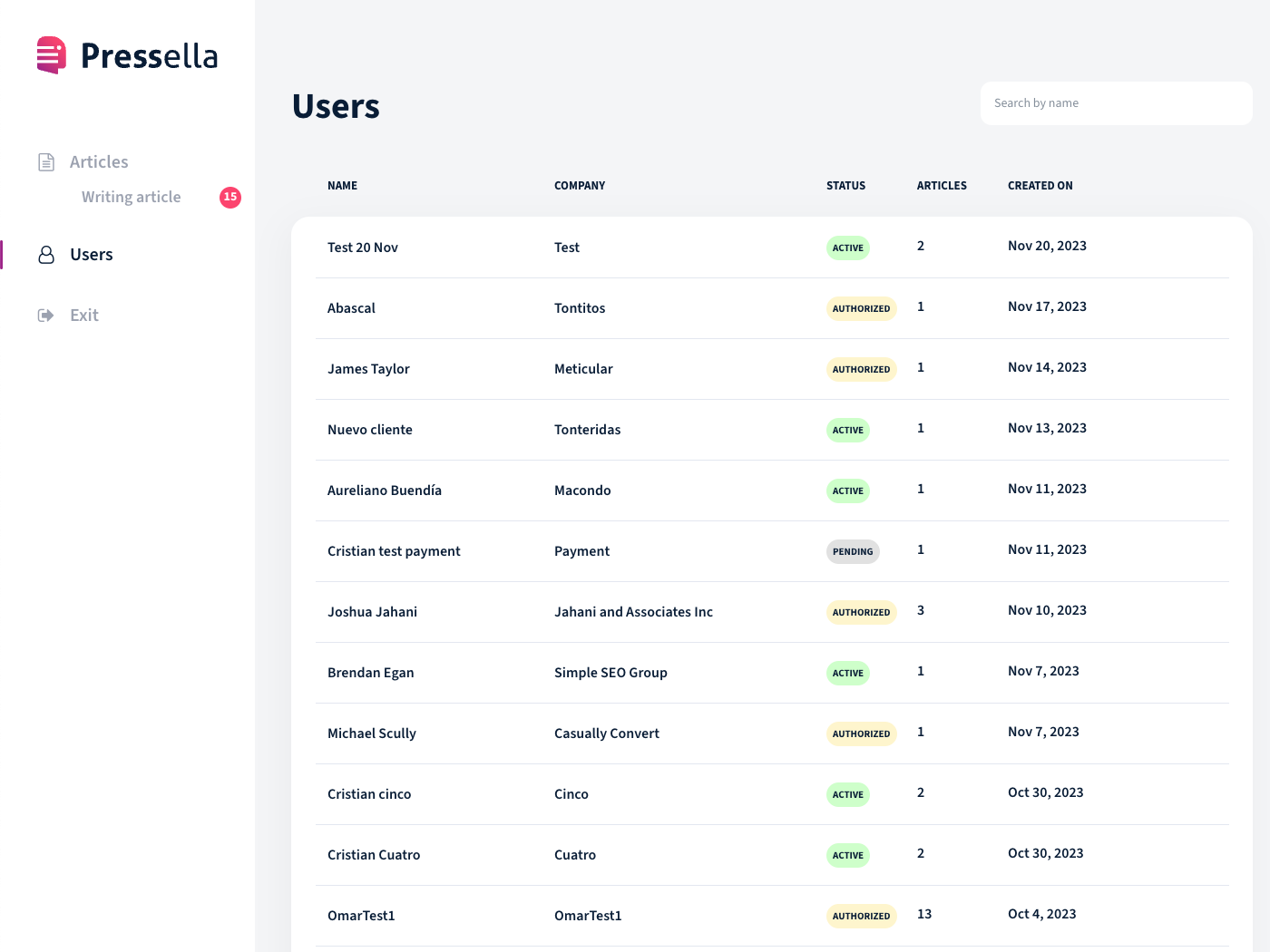Click Exit to log out
The width and height of the screenshot is (1270, 952).
pos(84,316)
